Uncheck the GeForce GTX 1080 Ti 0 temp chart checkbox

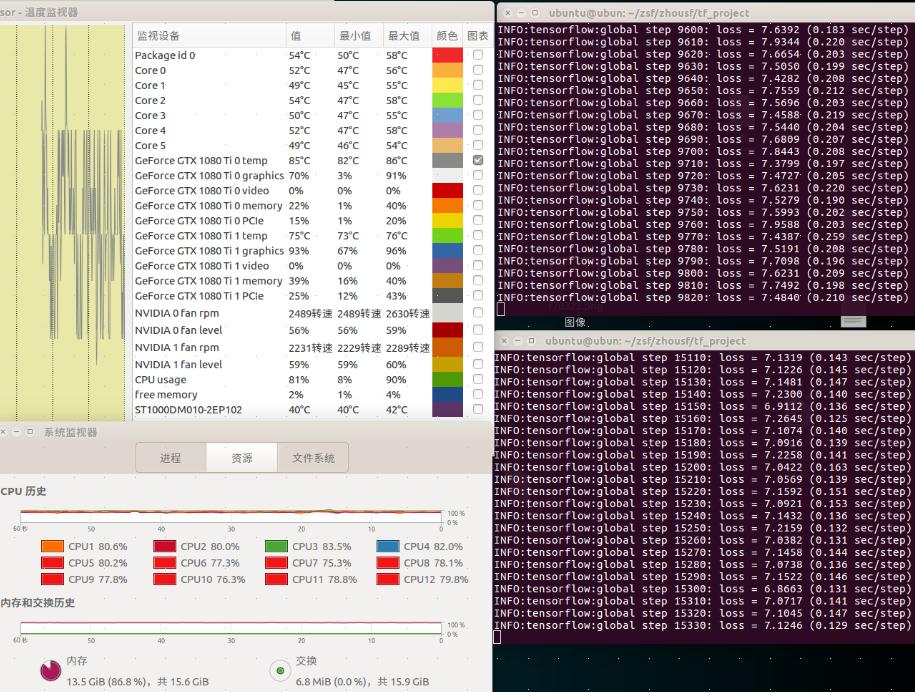click(x=477, y=160)
